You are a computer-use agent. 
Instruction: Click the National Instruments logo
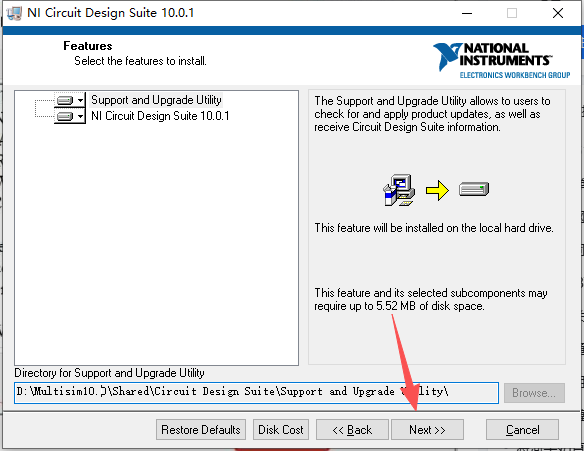pos(501,61)
